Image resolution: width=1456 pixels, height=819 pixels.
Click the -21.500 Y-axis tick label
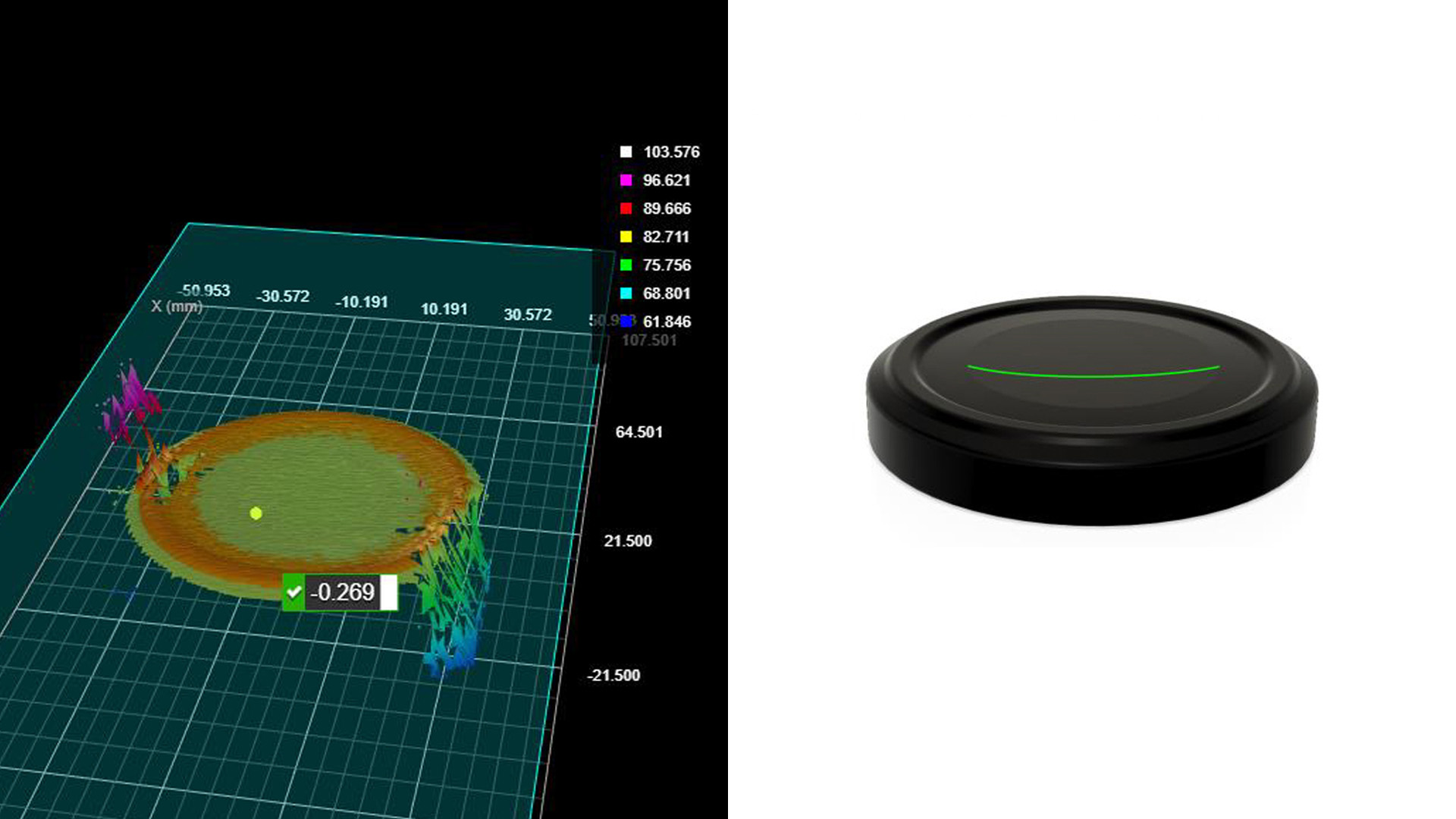pyautogui.click(x=613, y=676)
